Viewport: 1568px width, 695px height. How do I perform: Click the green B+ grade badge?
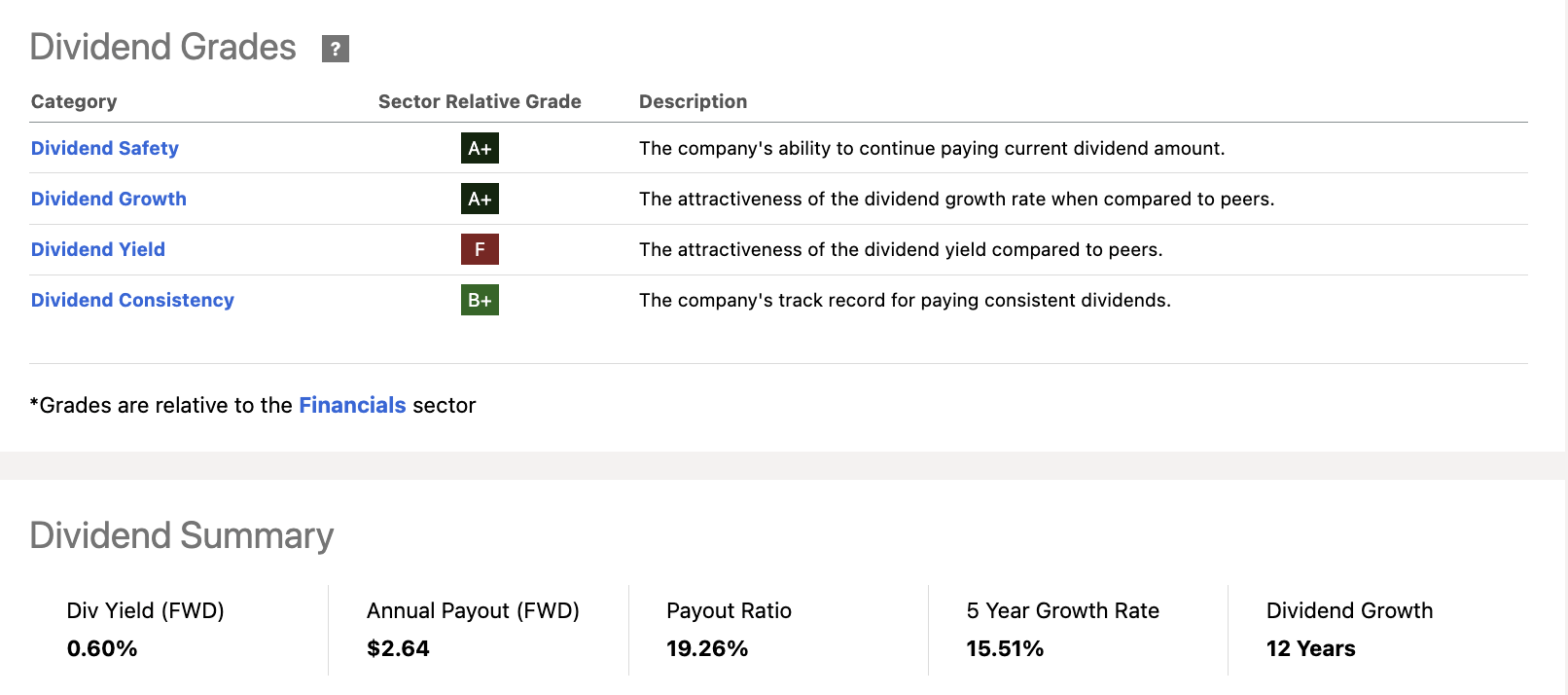[480, 300]
